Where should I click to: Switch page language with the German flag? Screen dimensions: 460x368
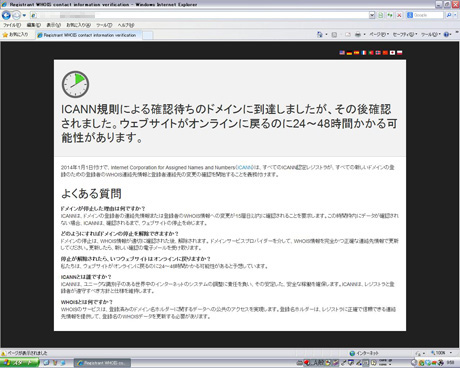point(349,53)
